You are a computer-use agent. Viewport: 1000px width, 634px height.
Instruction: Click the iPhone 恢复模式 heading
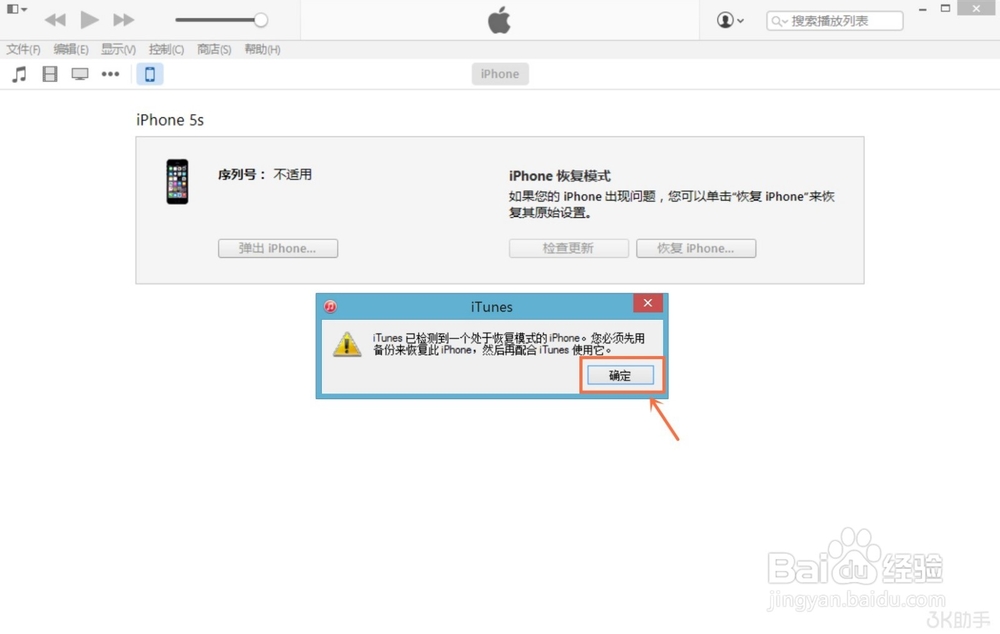[560, 176]
